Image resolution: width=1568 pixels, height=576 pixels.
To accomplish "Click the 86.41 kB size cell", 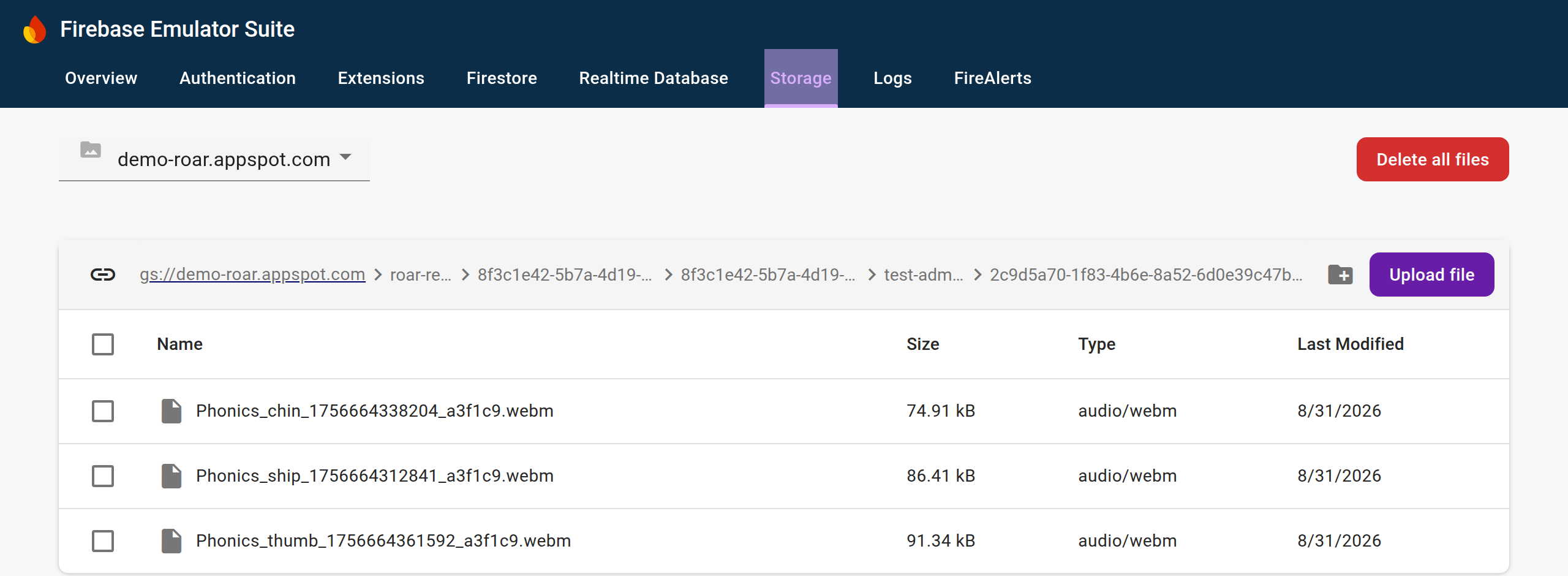I will pyautogui.click(x=941, y=476).
